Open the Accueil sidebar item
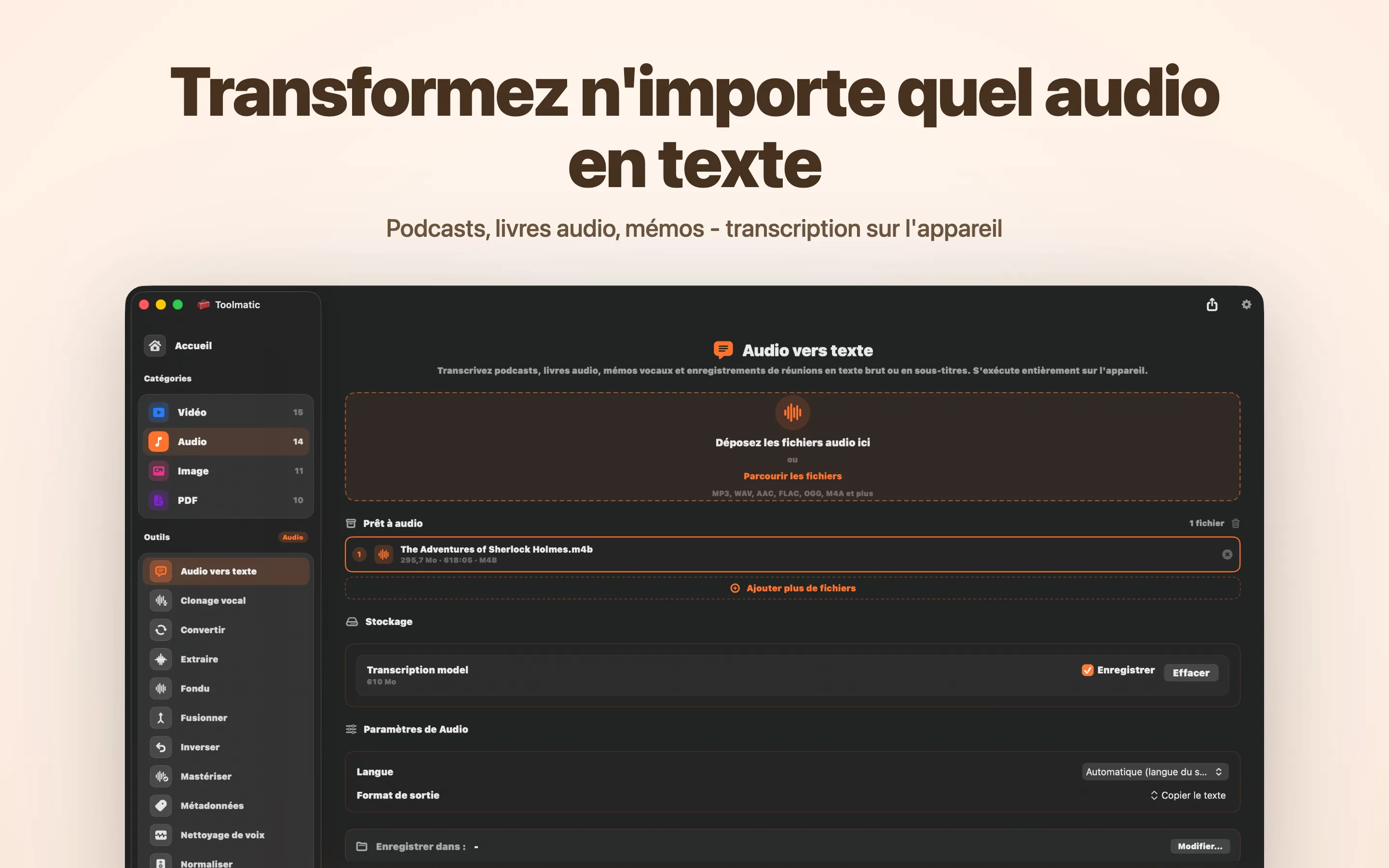The width and height of the screenshot is (1389, 868). pyautogui.click(x=226, y=346)
